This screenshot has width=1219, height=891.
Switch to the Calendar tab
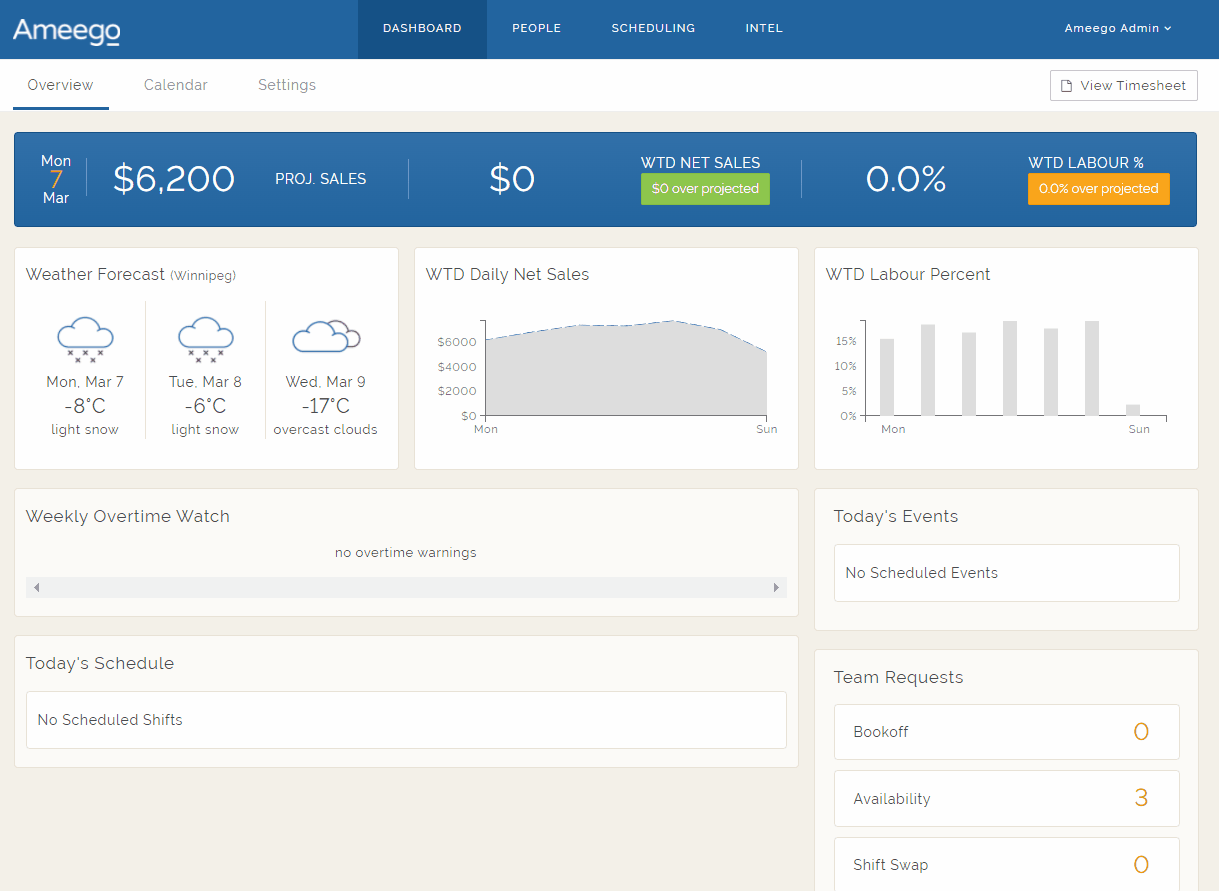click(175, 85)
